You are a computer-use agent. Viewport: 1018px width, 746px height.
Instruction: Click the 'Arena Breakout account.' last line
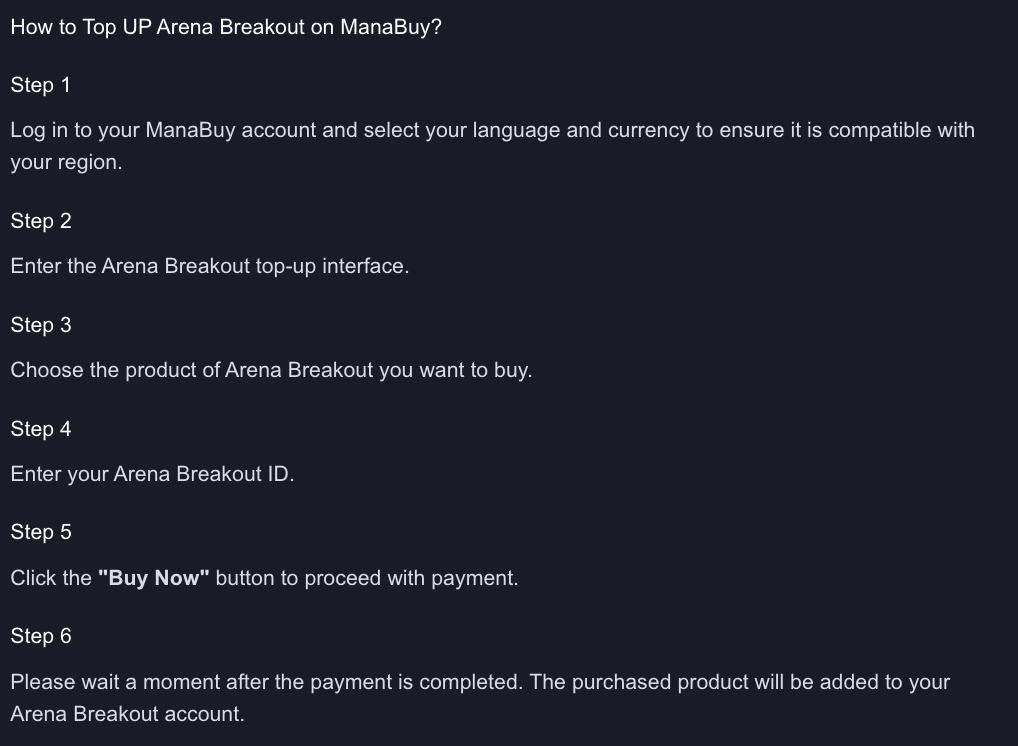click(127, 714)
